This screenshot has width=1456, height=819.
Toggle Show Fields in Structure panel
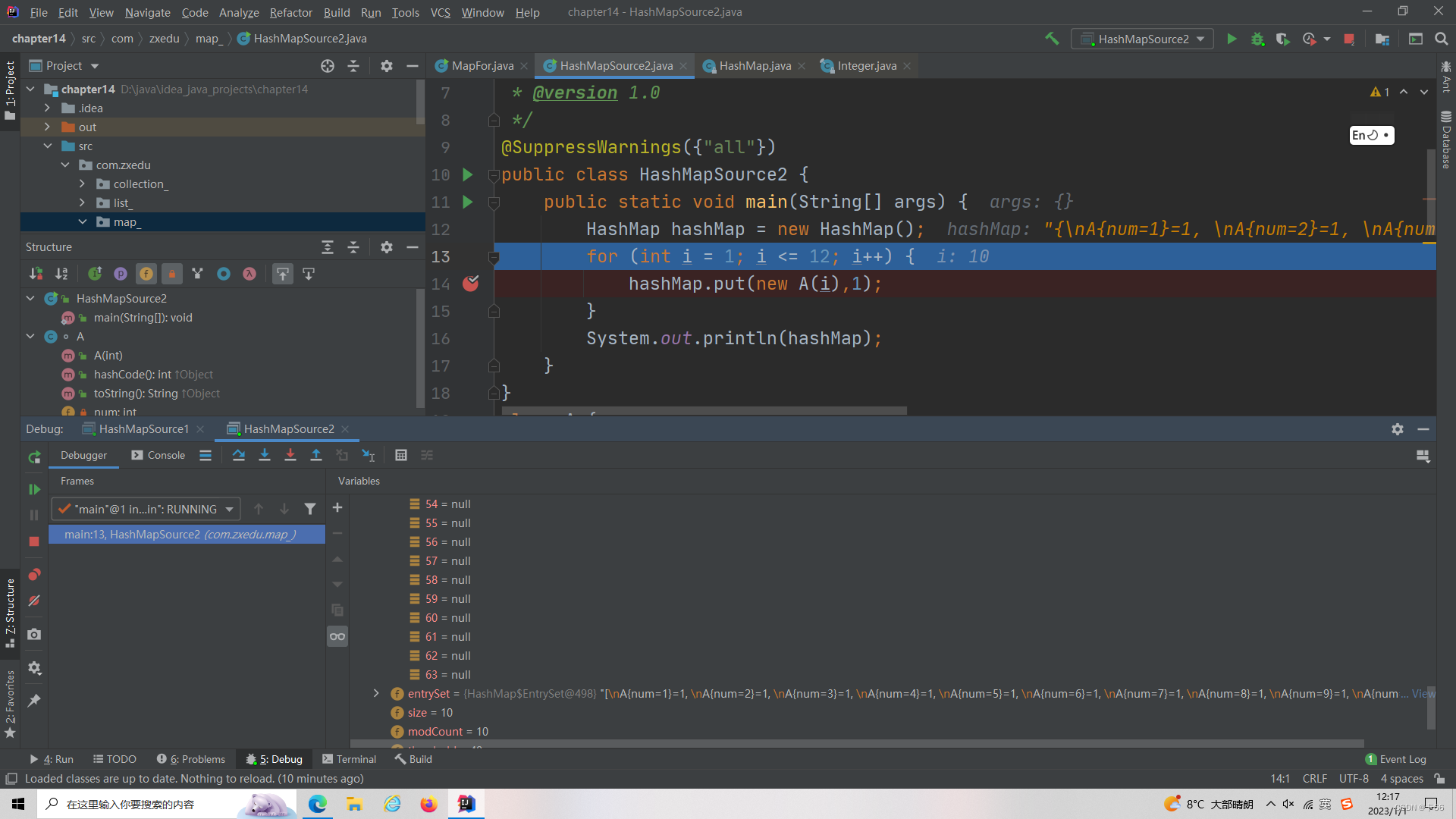point(146,274)
